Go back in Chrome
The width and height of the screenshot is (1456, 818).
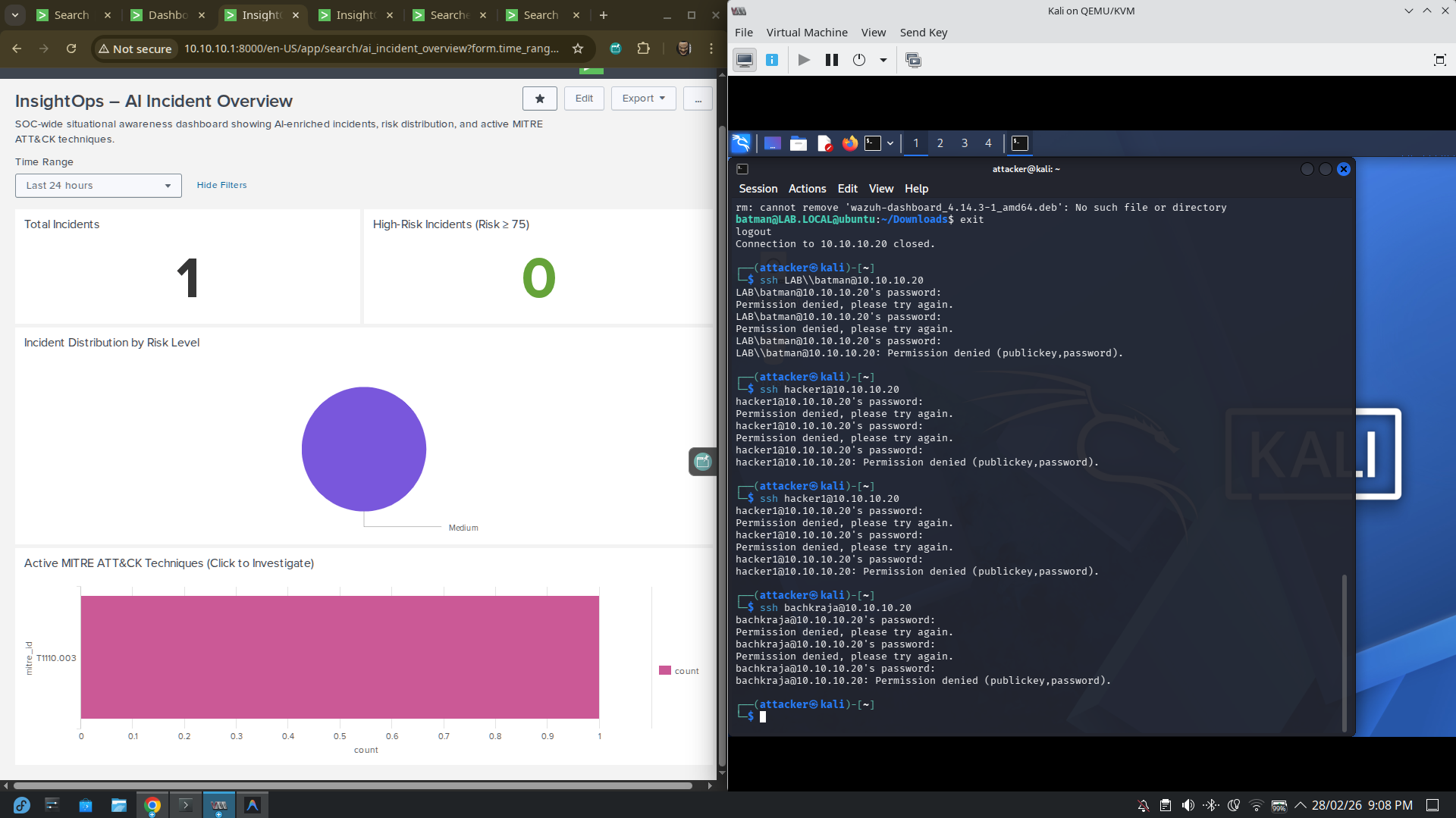point(17,49)
